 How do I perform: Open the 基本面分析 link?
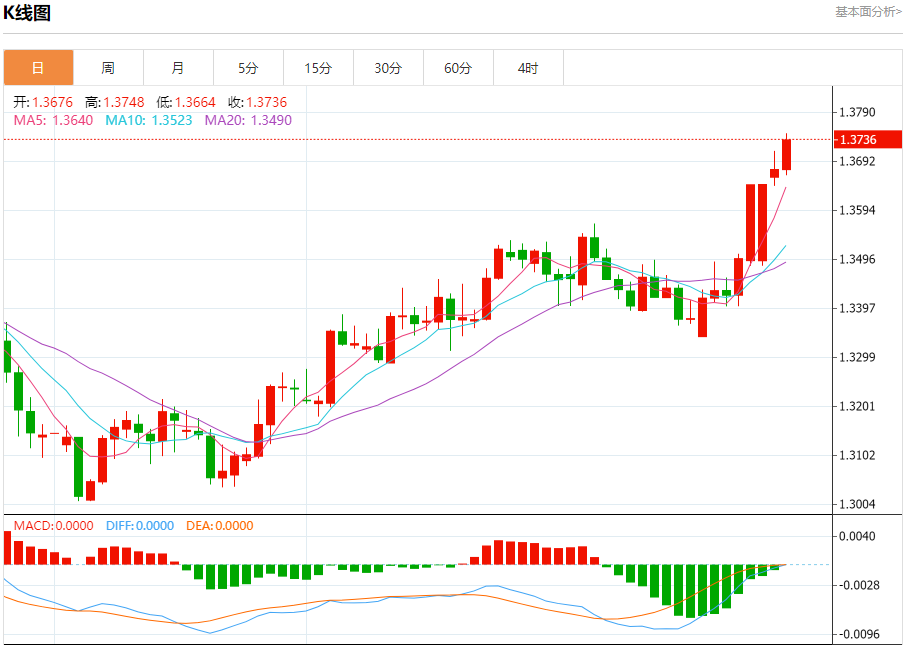pyautogui.click(x=867, y=11)
